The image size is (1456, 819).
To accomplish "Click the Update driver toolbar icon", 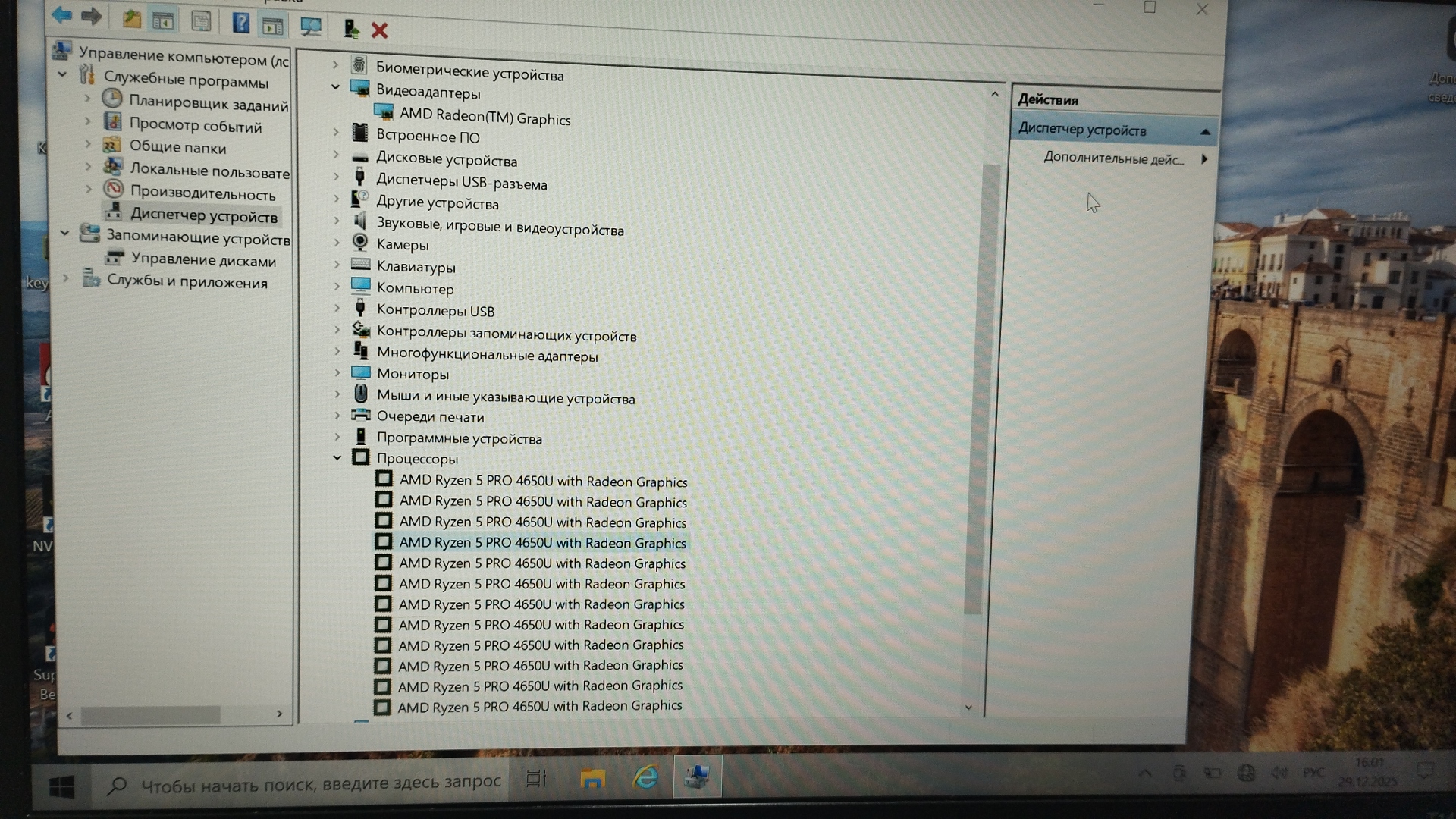I will (x=350, y=29).
